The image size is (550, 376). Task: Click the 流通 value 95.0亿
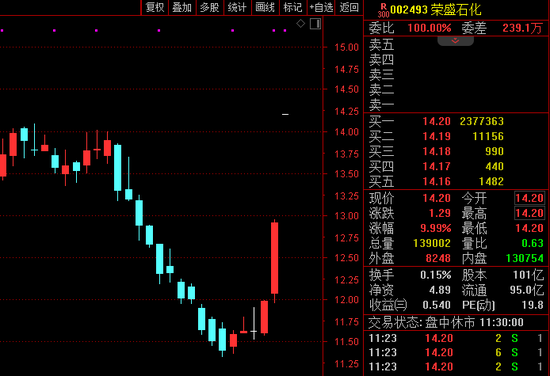pos(526,290)
